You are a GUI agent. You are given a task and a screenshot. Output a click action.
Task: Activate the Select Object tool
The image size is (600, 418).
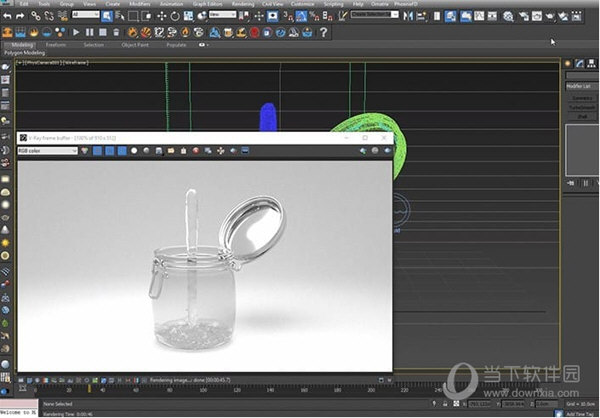(107, 16)
